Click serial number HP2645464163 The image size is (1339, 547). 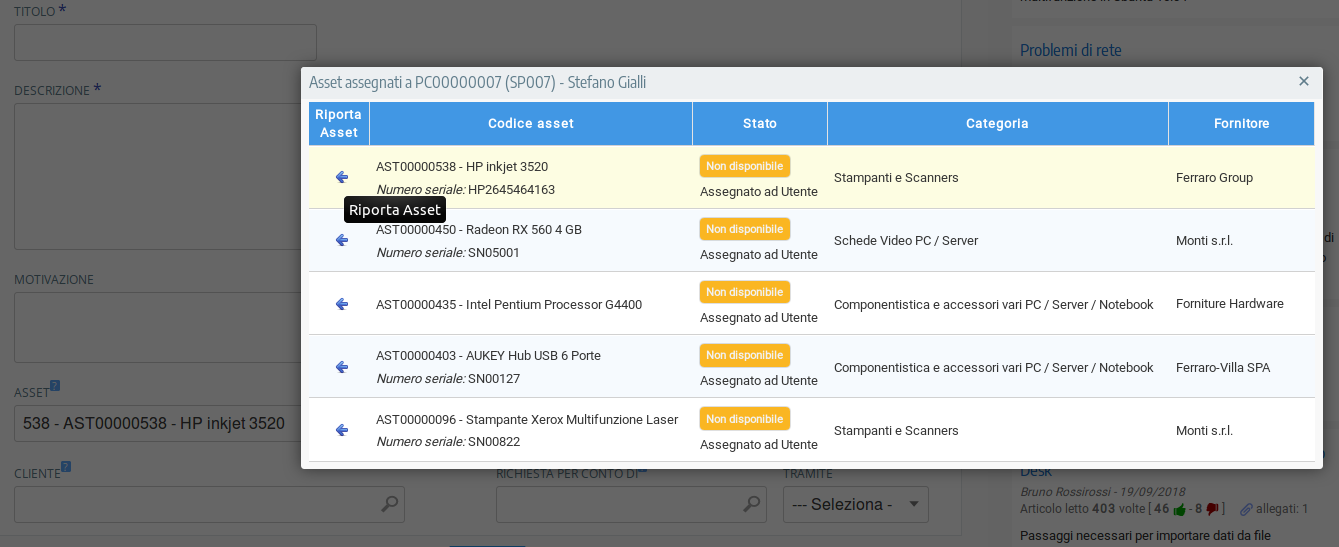coord(511,190)
